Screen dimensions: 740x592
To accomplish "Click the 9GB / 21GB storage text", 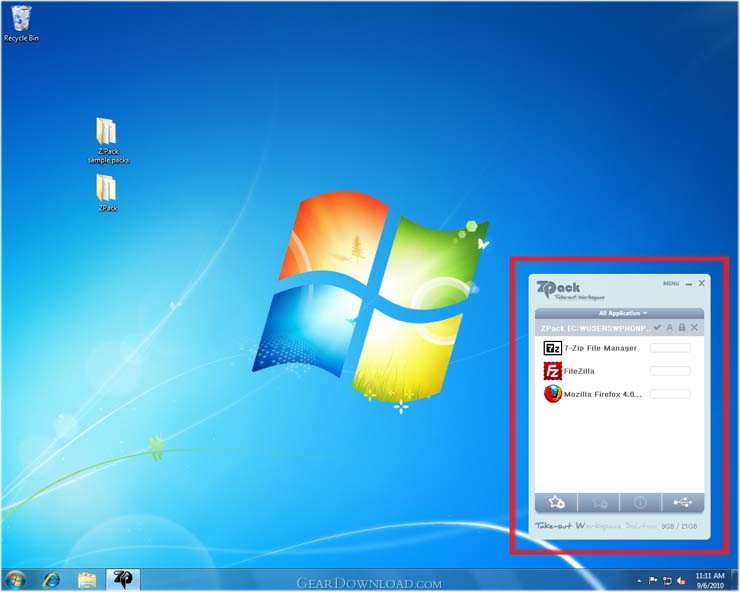I will [x=679, y=526].
